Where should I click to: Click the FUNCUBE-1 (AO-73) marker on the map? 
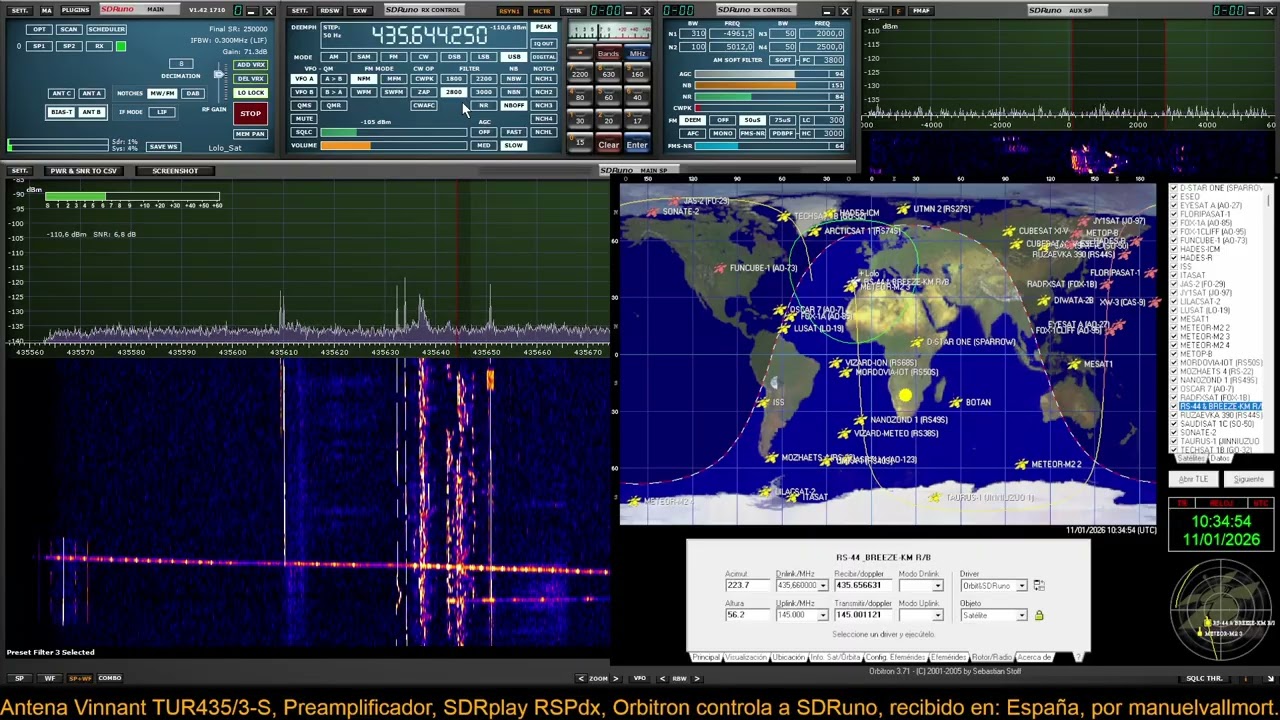pos(719,268)
